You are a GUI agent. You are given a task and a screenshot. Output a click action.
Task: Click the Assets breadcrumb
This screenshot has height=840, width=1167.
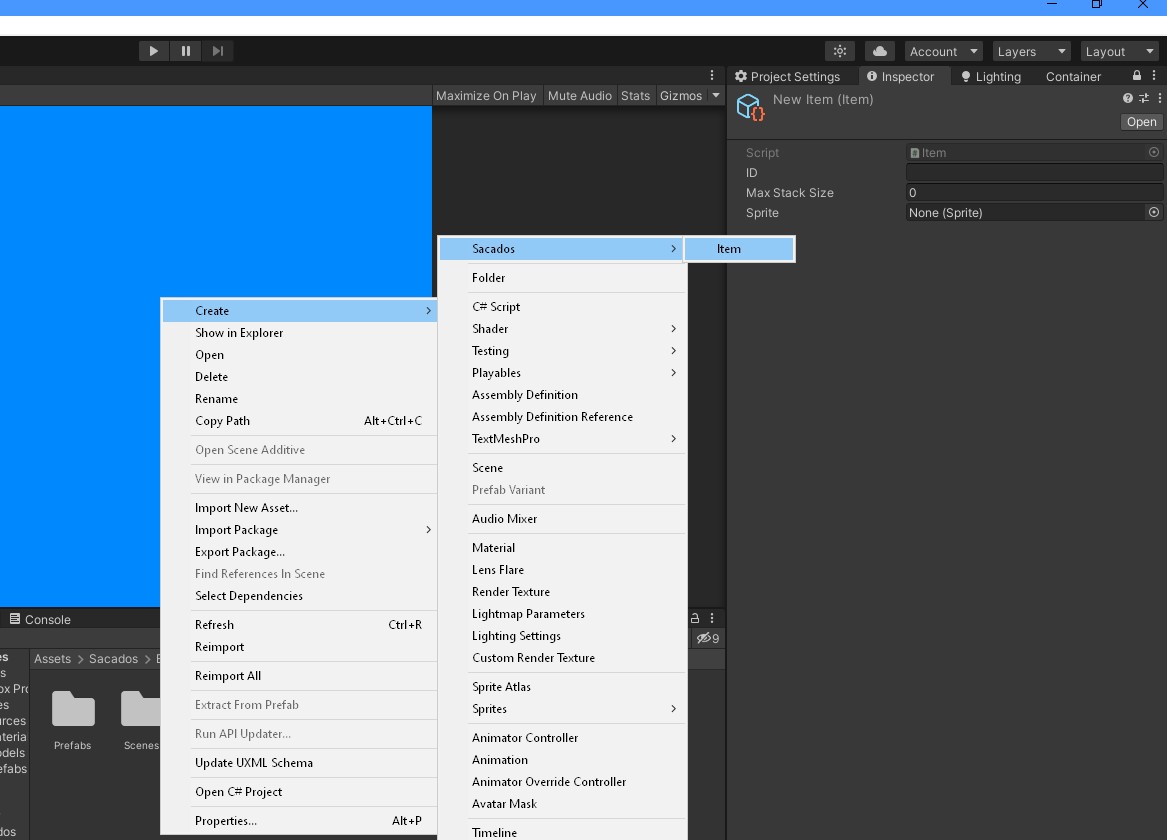52,658
